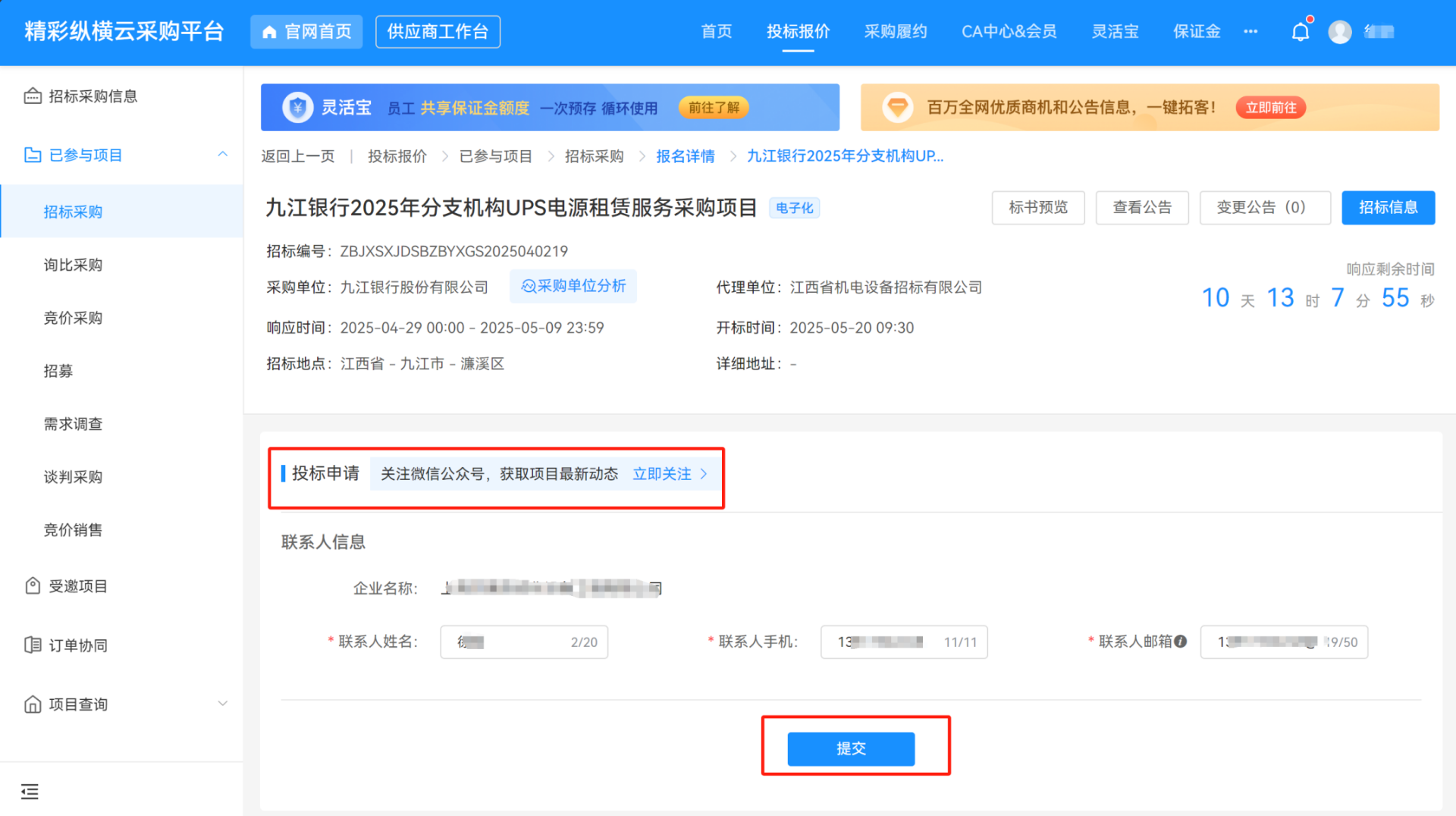The width and height of the screenshot is (1456, 816).
Task: Collapse the sidebar with the bottom menu icon
Action: 30,792
